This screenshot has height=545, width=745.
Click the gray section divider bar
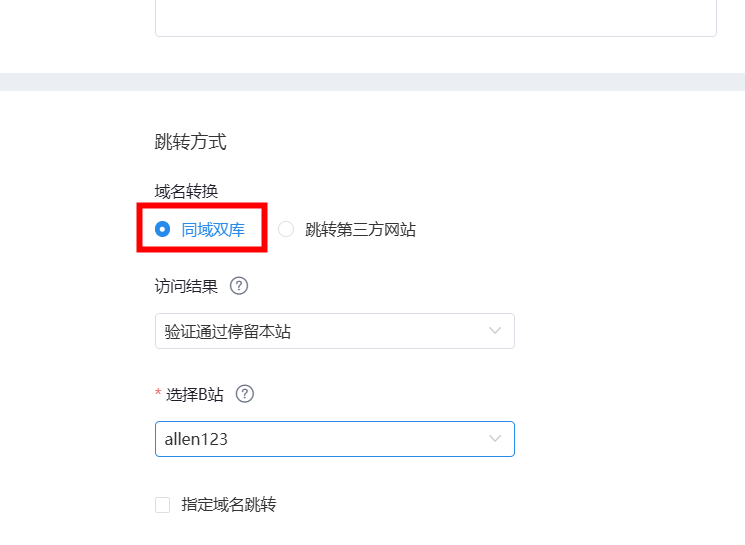[372, 82]
